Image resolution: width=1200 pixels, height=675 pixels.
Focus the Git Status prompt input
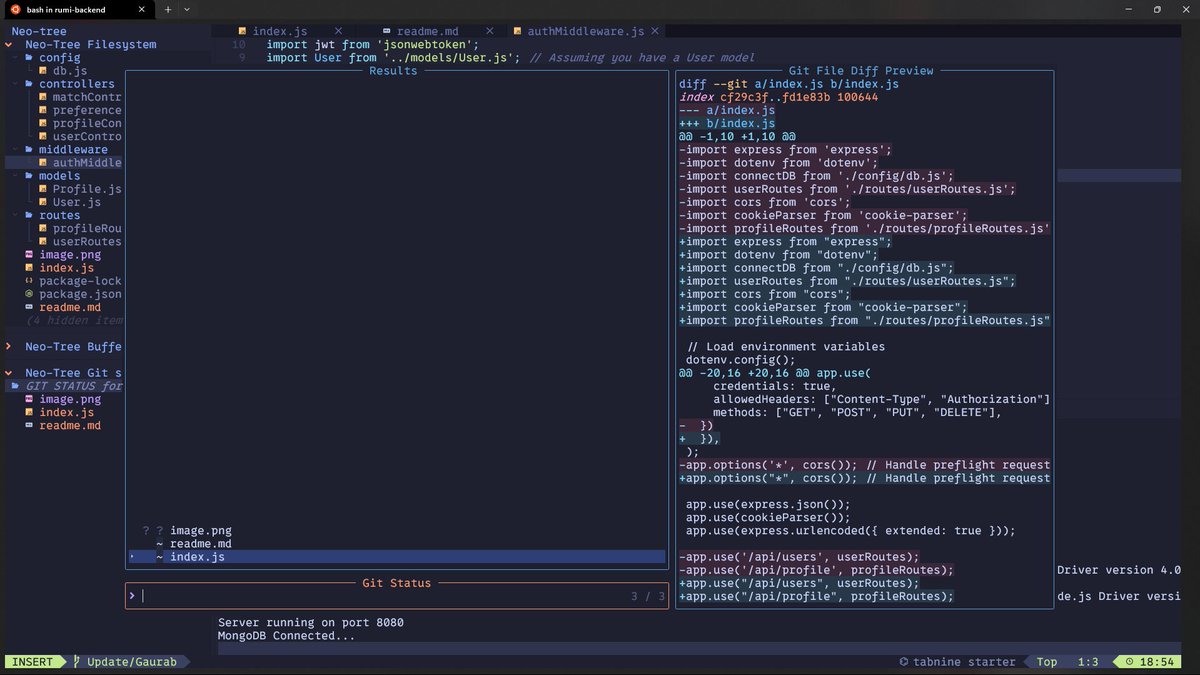pyautogui.click(x=397, y=596)
